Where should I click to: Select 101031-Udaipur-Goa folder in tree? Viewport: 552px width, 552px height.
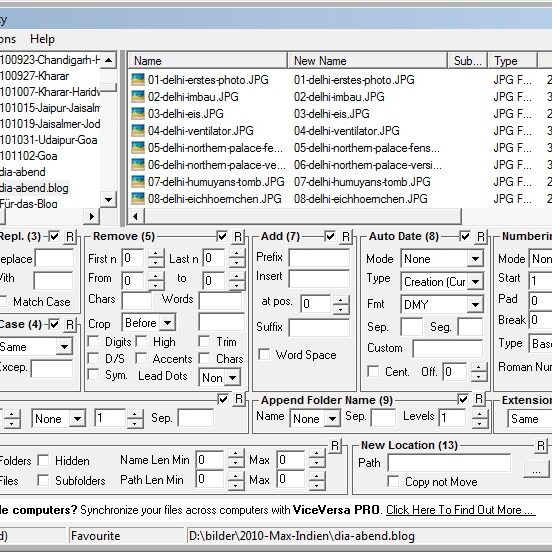pos(49,140)
